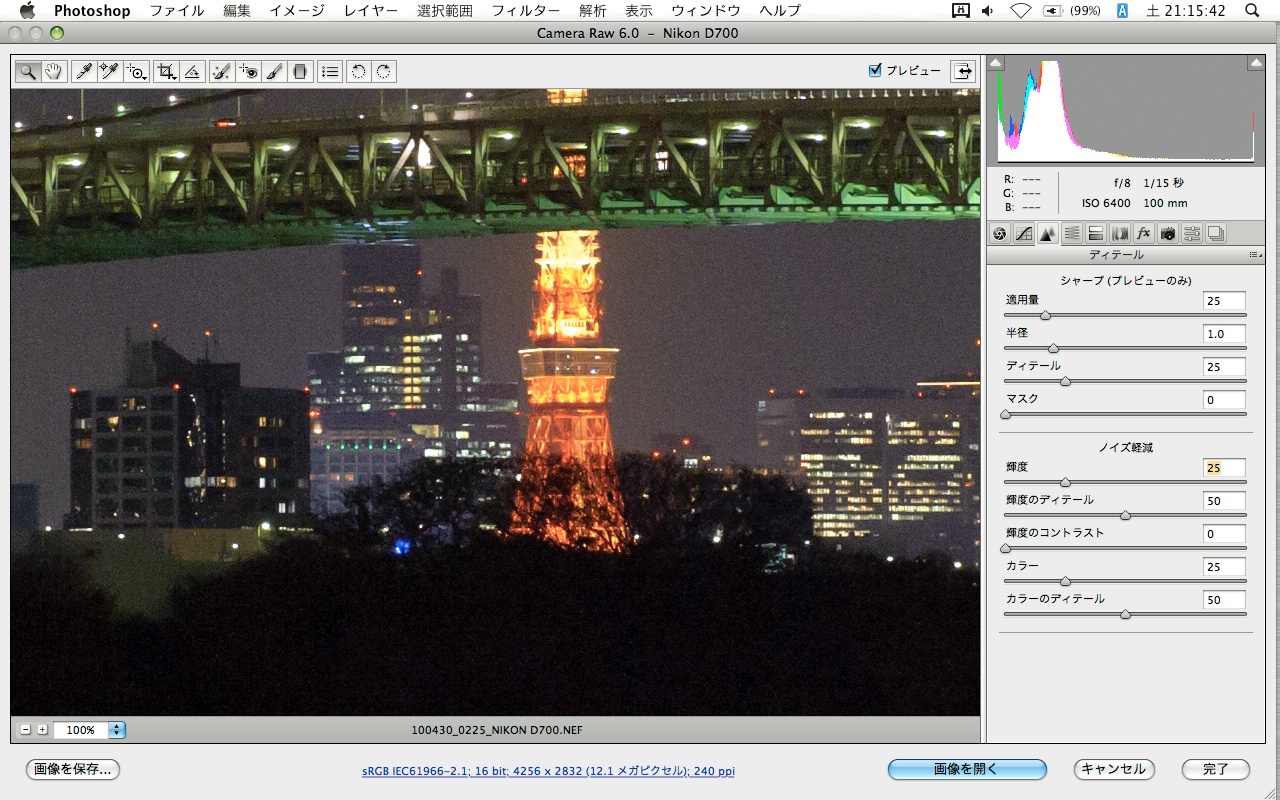This screenshot has height=800, width=1280.
Task: Open the sRGB workflow options link
Action: click(546, 771)
